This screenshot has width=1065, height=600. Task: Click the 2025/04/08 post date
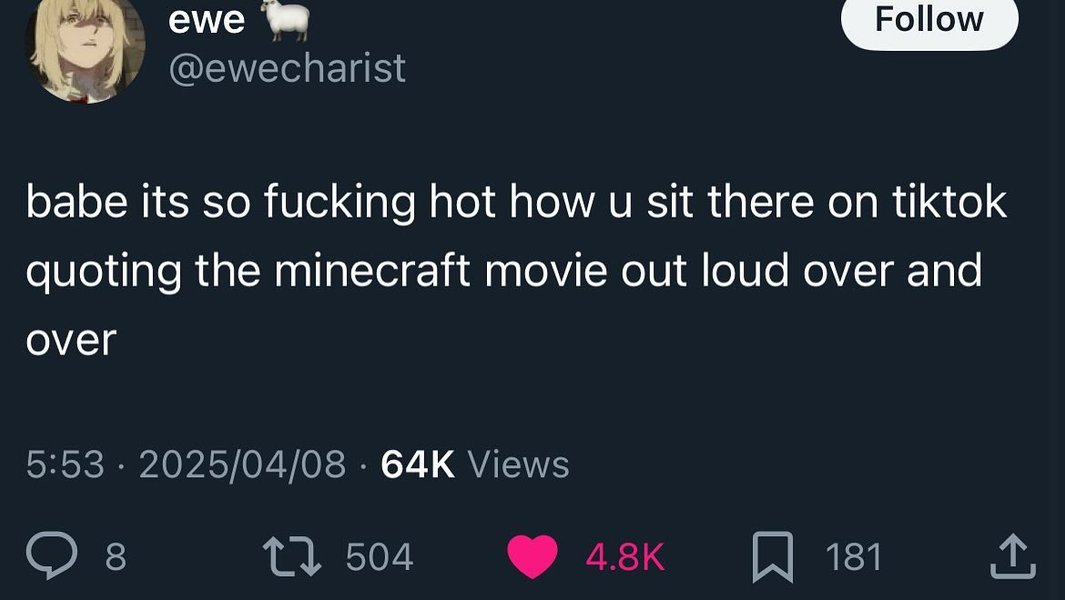(242, 465)
